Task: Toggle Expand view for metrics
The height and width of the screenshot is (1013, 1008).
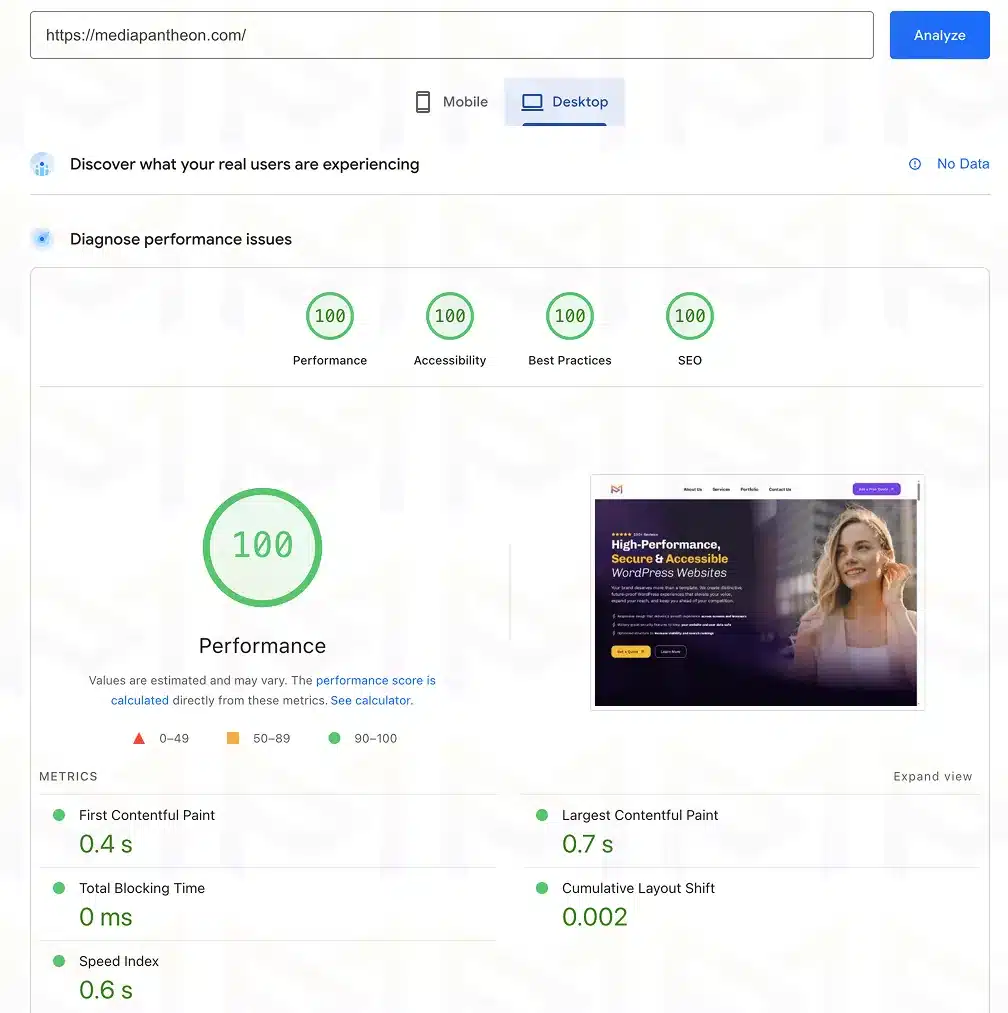Action: point(932,777)
